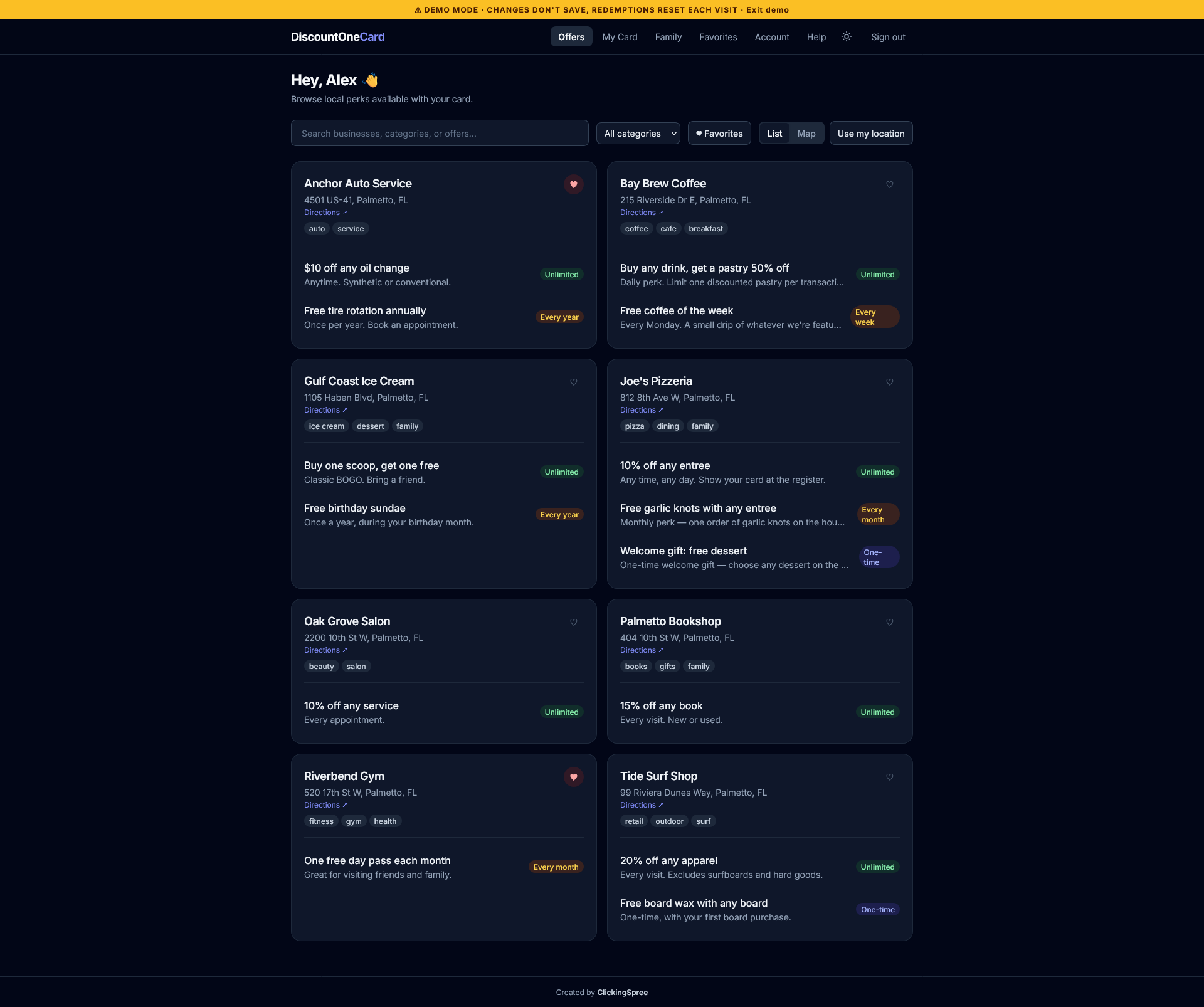Image resolution: width=1204 pixels, height=1007 pixels.
Task: Favorite Joe's Pizzeria heart icon
Action: click(890, 382)
